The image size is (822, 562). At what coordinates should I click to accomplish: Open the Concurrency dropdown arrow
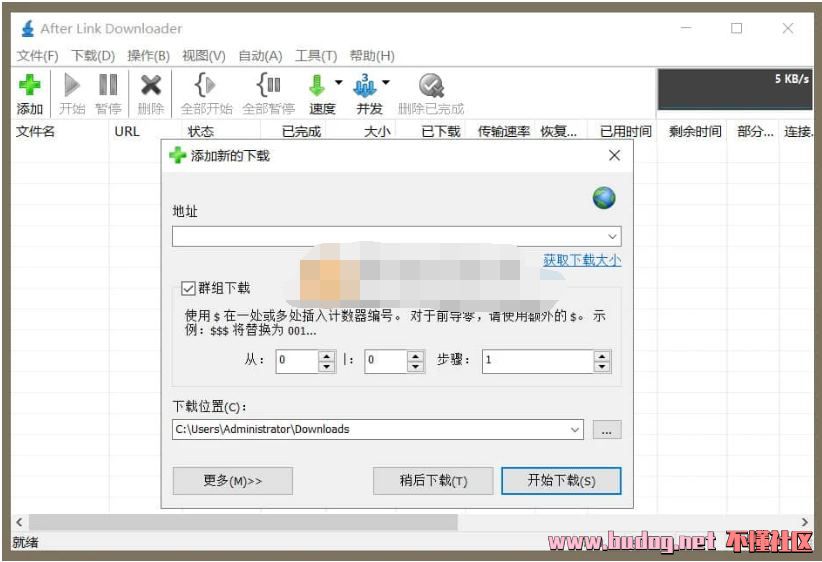pos(386,82)
